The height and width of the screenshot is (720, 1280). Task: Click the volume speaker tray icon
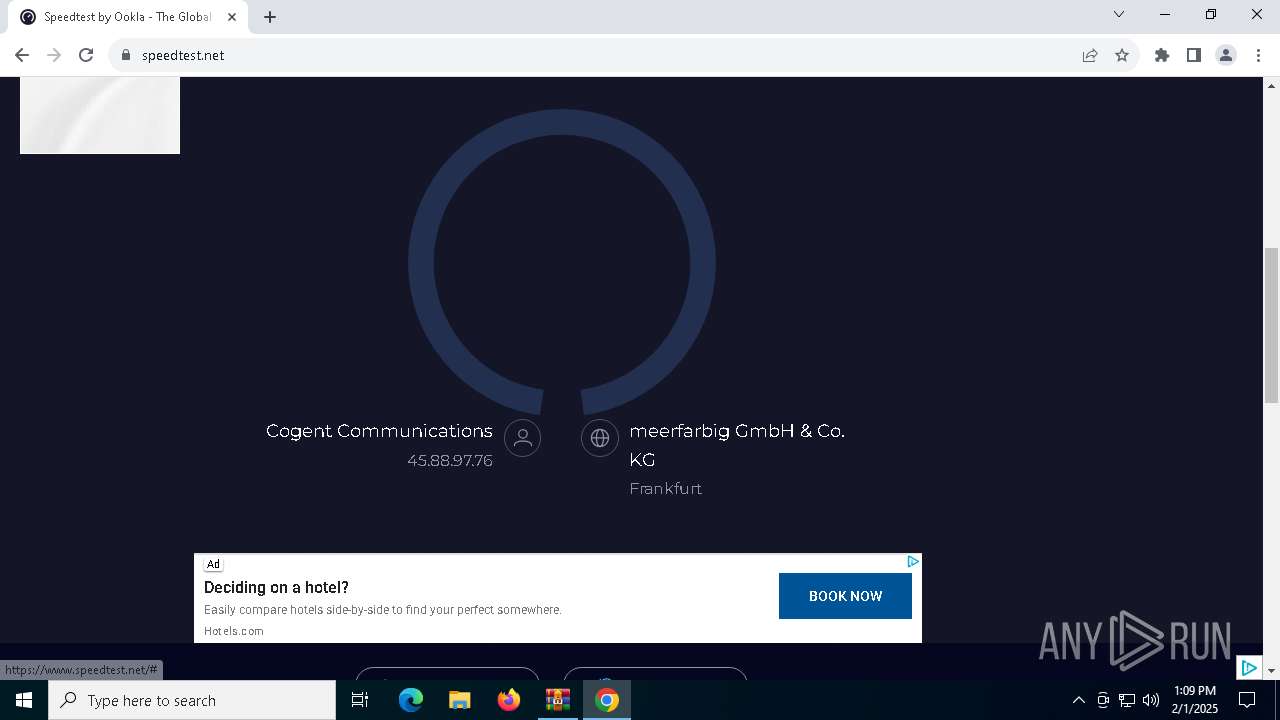(1151, 700)
